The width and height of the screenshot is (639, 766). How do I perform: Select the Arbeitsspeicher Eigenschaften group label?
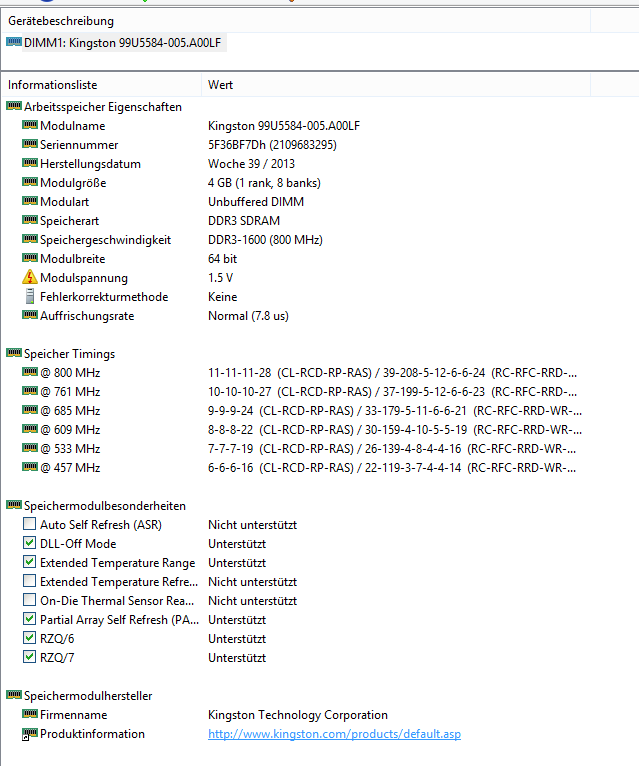(103, 107)
